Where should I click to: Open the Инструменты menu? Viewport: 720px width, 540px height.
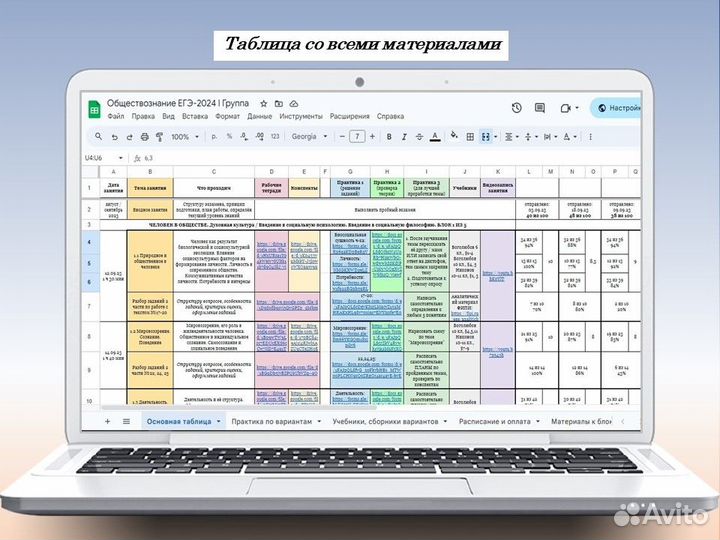[301, 116]
